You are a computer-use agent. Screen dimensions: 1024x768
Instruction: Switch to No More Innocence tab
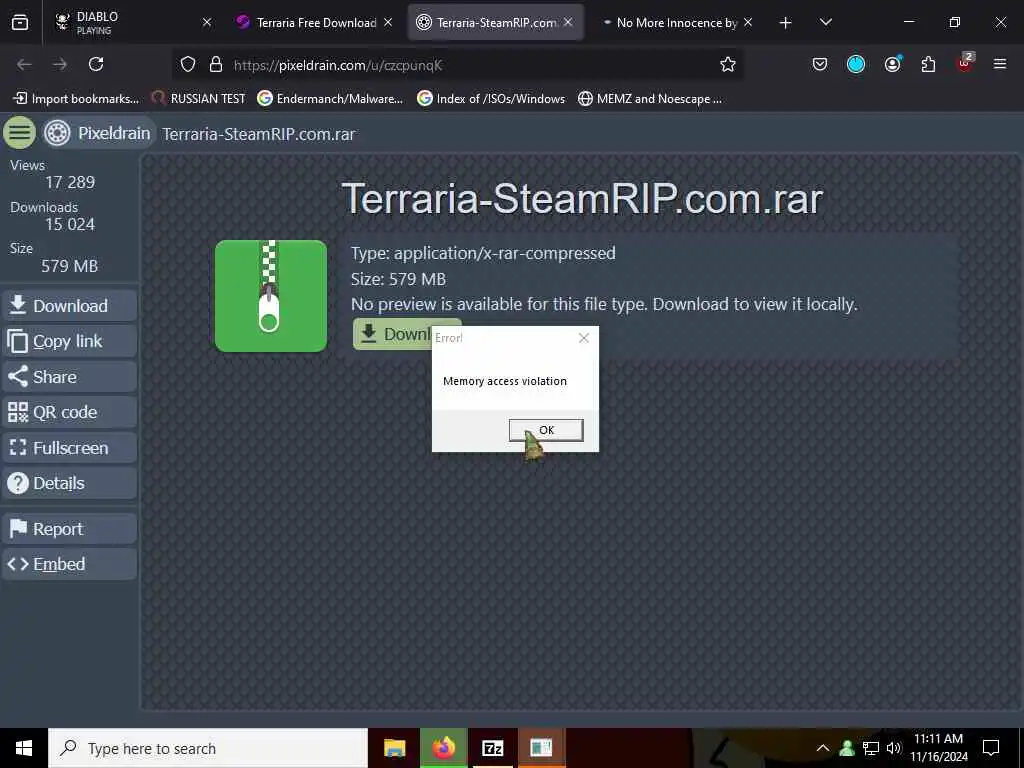click(x=669, y=22)
